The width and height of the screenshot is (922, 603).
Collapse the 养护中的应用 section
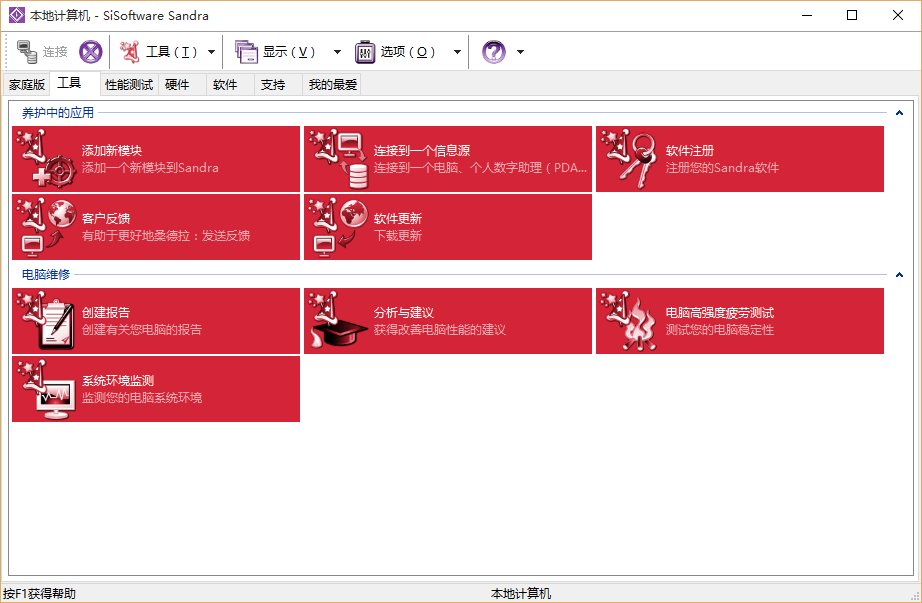click(899, 113)
